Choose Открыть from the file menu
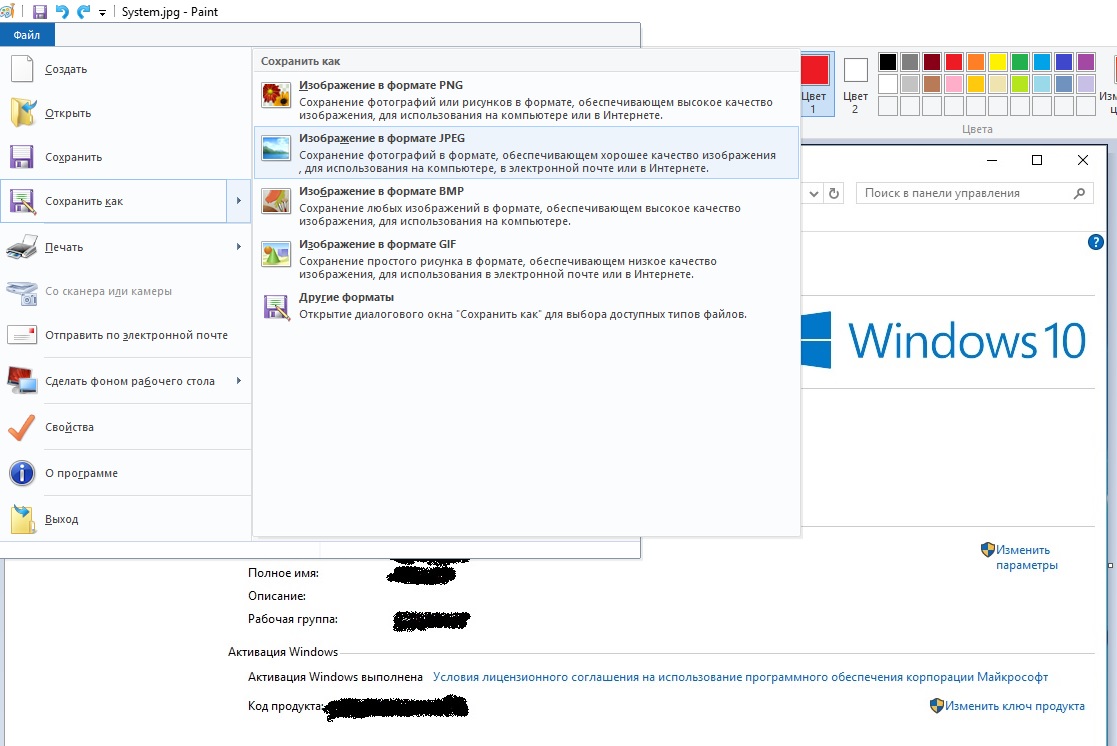The image size is (1117, 746). coord(125,113)
